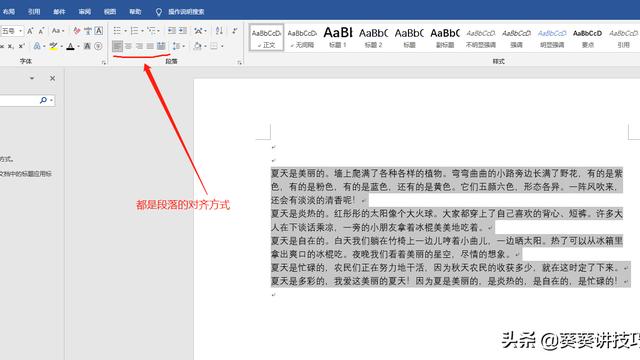Viewport: 640px width, 360px height.
Task: Click the Phonetic Guide icon
Action: pos(88,31)
